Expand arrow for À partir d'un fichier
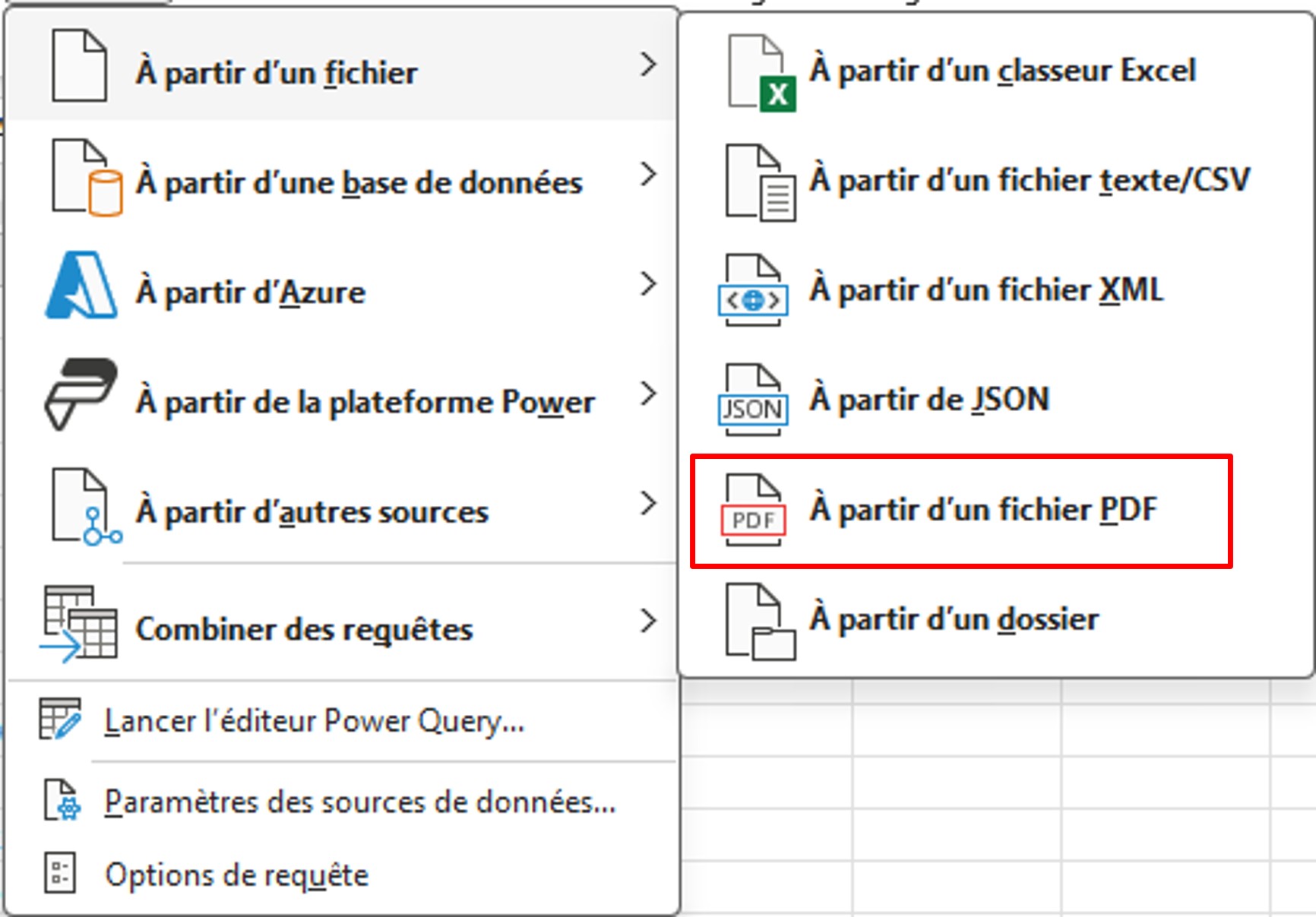 pyautogui.click(x=647, y=65)
